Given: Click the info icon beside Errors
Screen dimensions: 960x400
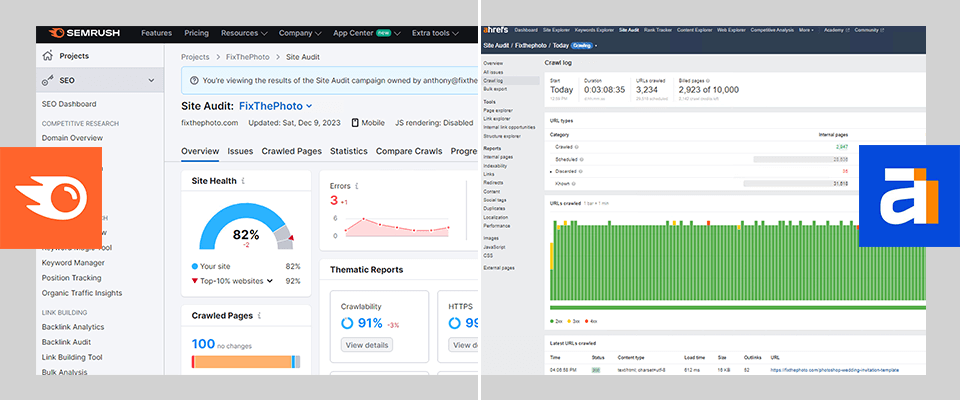Looking at the screenshot, I should [x=357, y=186].
